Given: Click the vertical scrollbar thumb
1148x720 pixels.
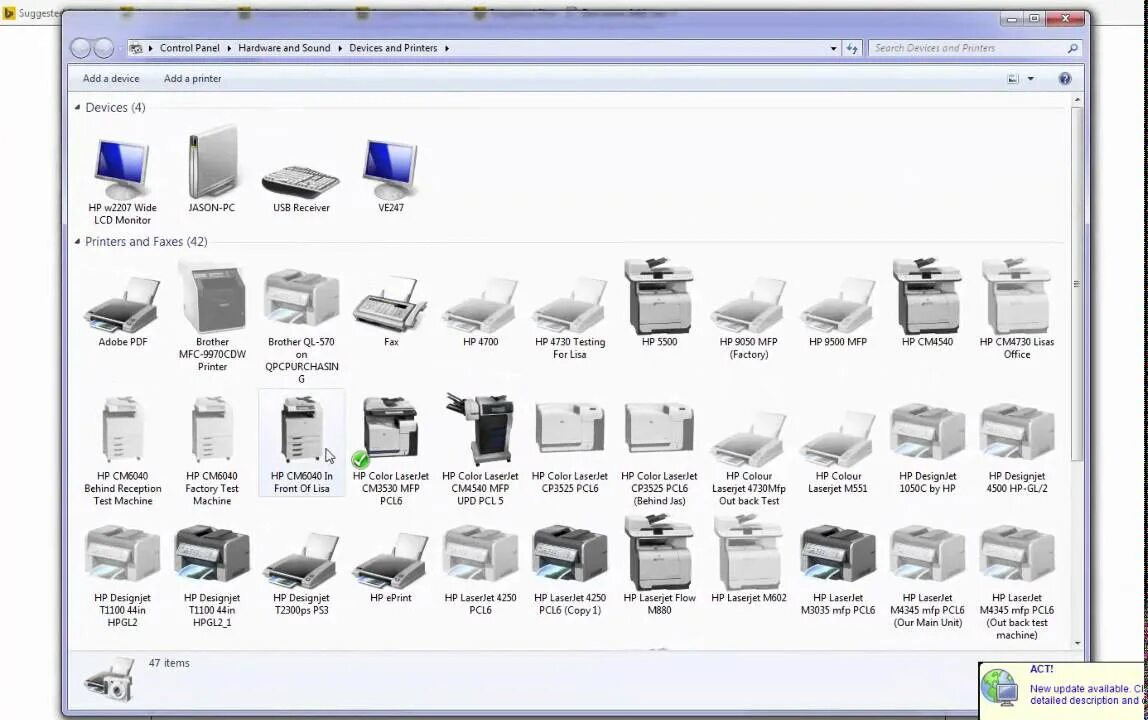Looking at the screenshot, I should pos(1076,284).
